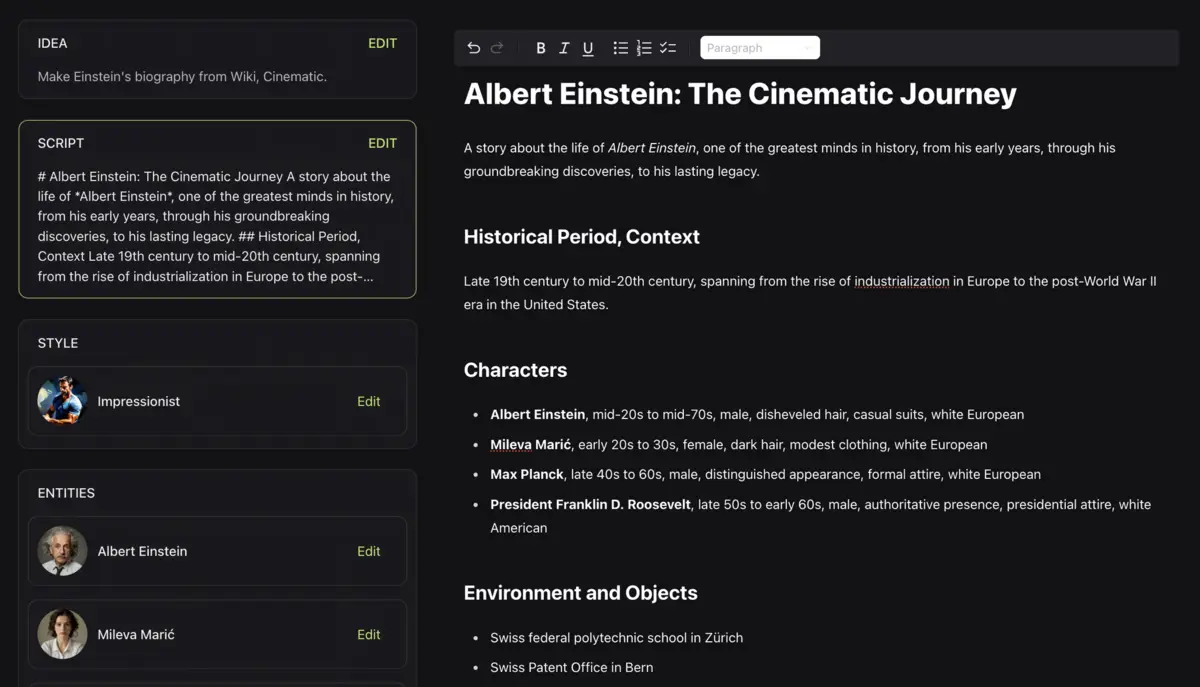Click the redo arrow in the editor toolbar

coord(497,48)
